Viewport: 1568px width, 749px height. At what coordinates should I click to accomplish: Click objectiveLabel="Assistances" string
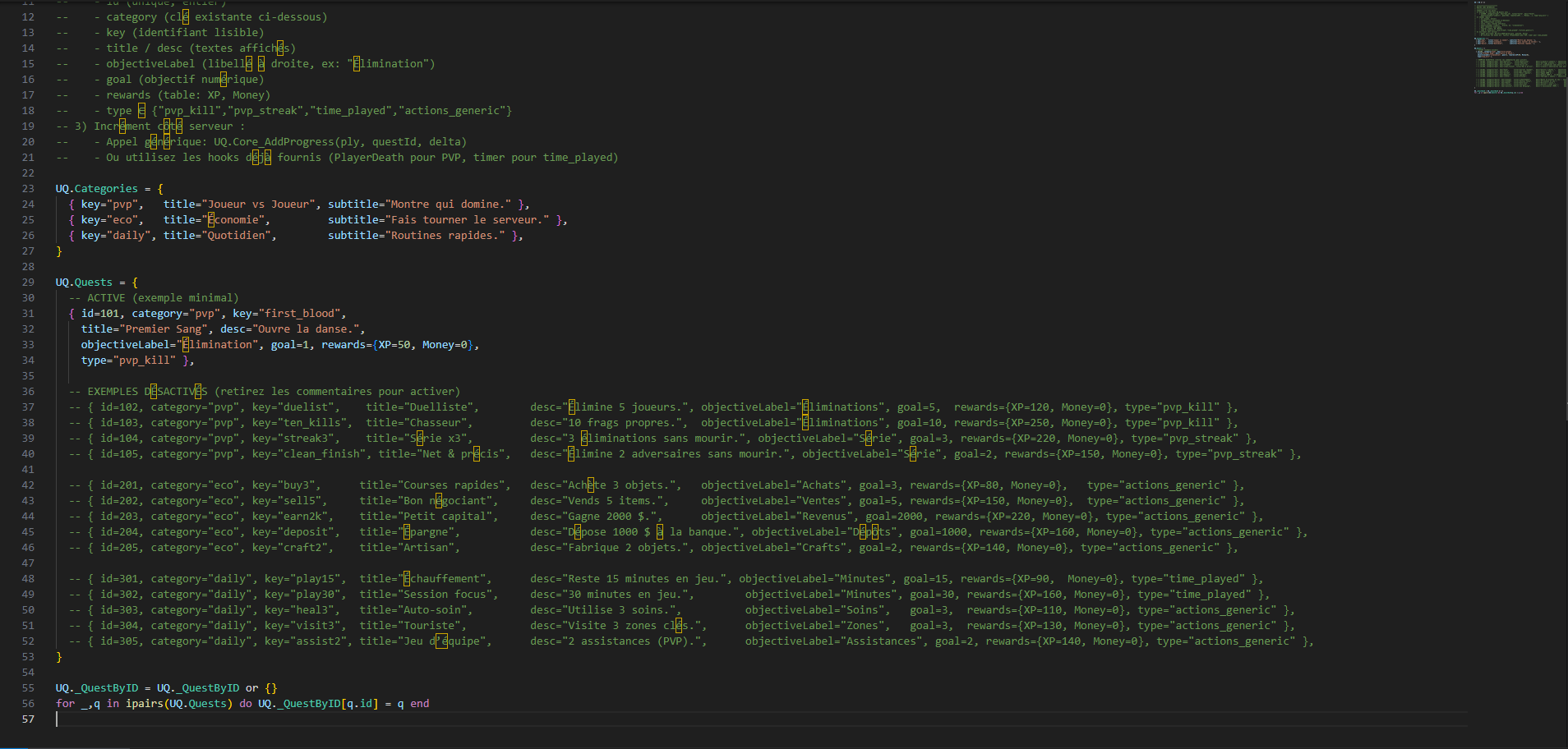pyautogui.click(x=833, y=641)
